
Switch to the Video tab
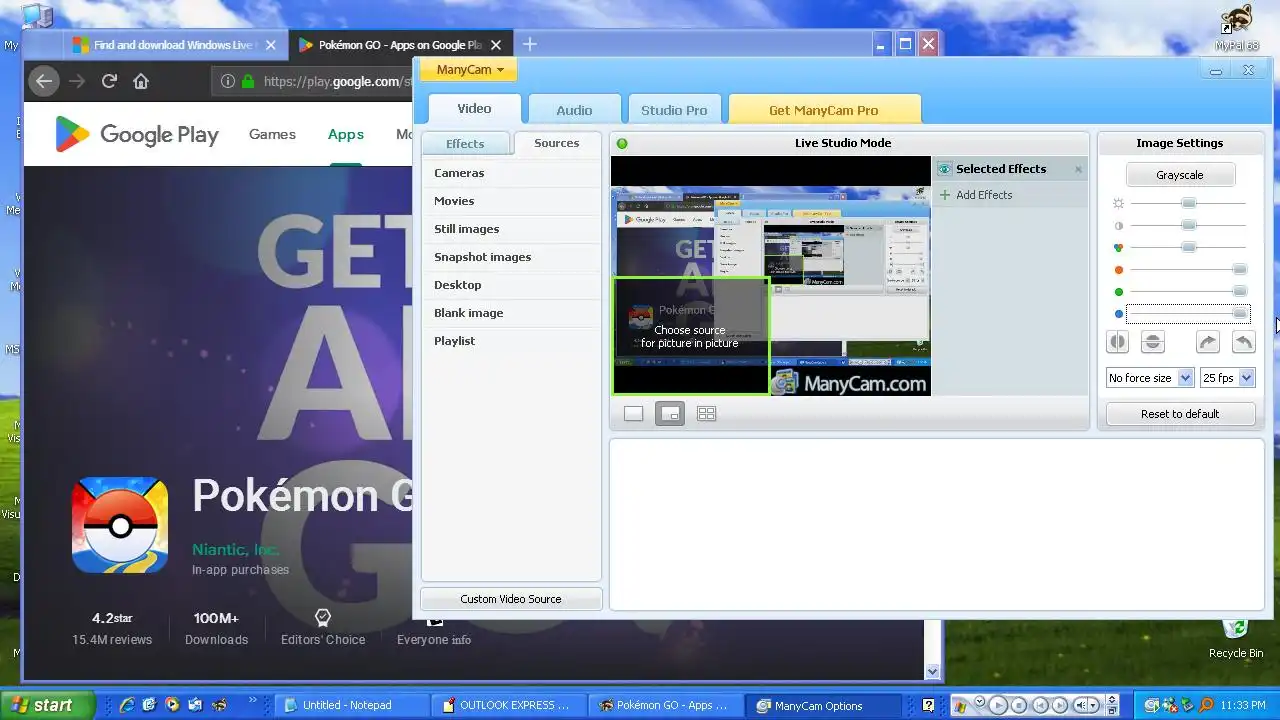(x=474, y=109)
